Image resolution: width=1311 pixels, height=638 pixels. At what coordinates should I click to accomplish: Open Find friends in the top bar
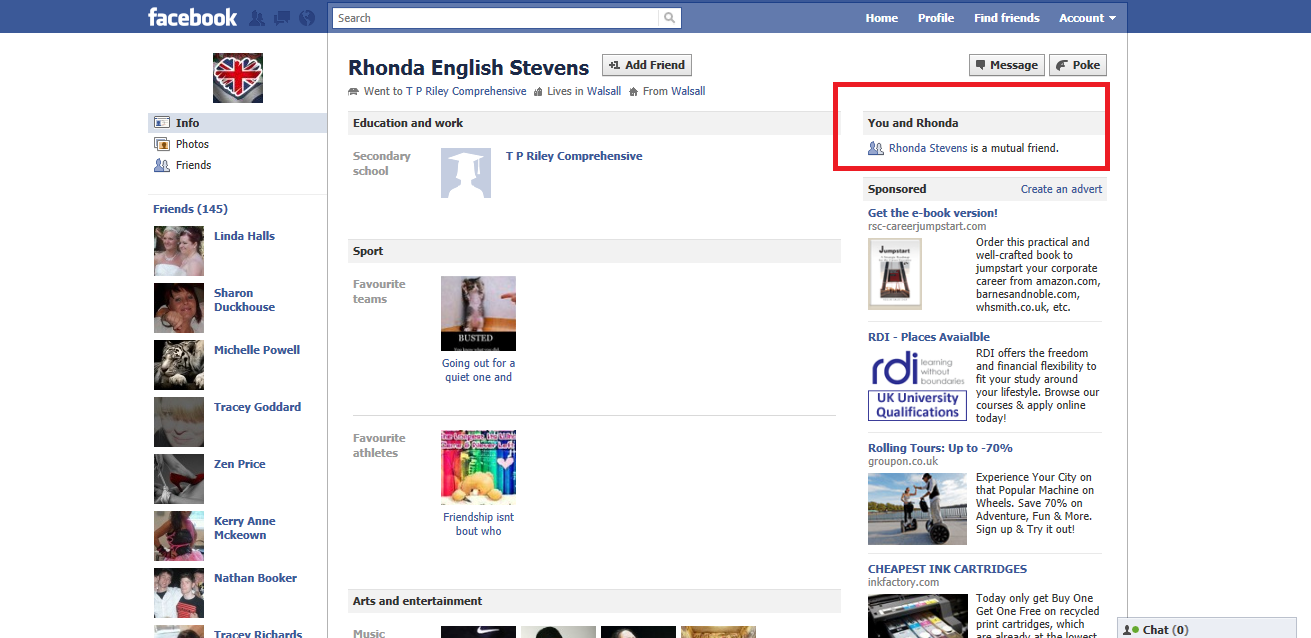pyautogui.click(x=1007, y=18)
